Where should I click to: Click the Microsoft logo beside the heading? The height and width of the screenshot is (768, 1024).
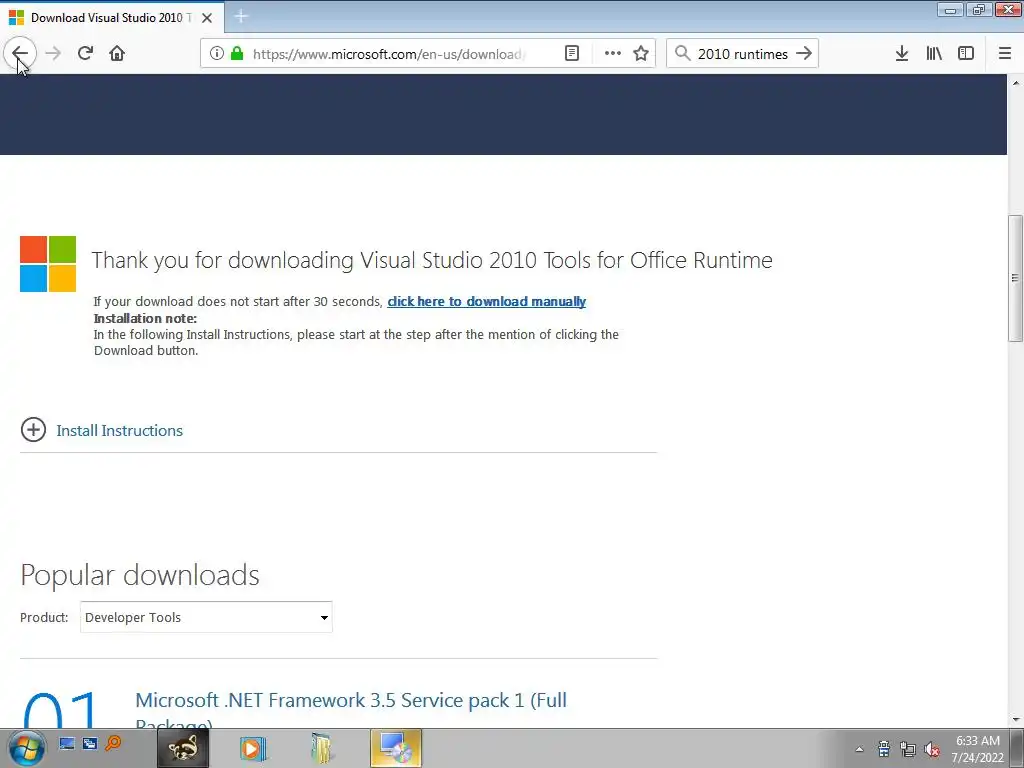[x=48, y=264]
